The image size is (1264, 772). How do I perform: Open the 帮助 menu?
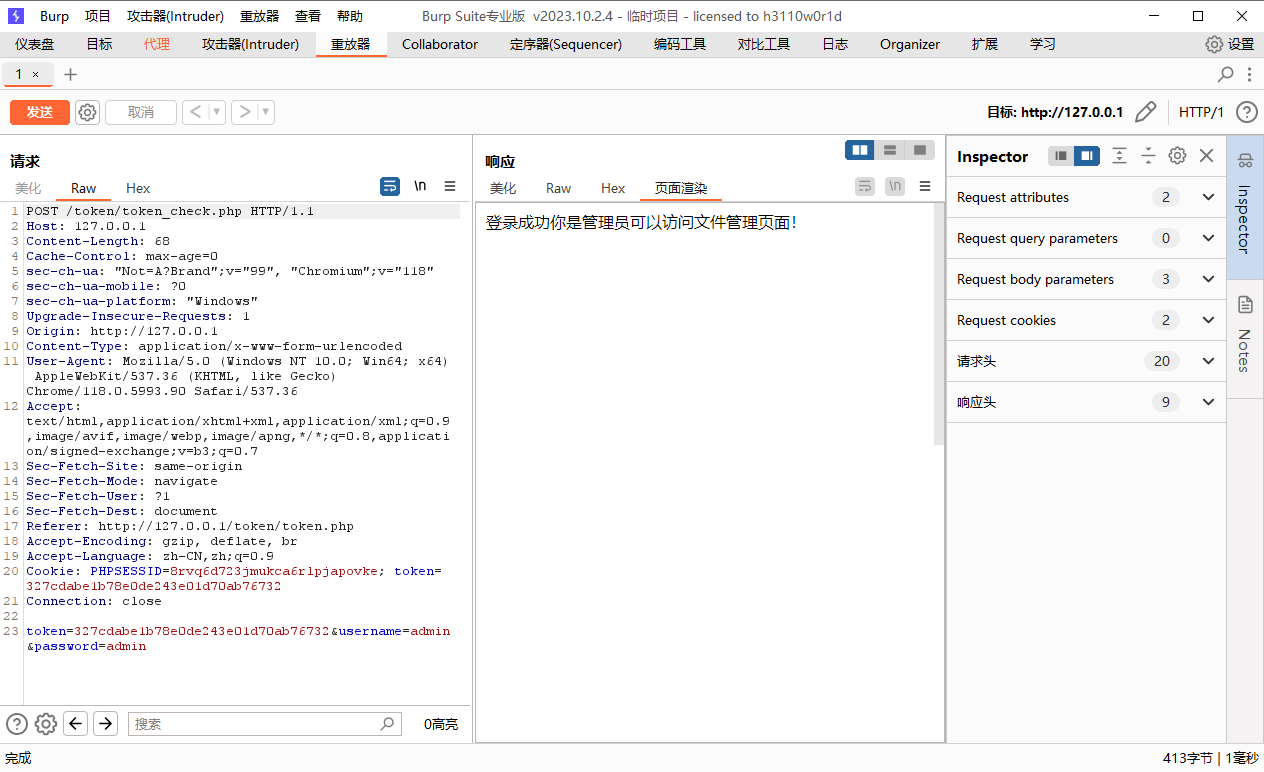(350, 16)
